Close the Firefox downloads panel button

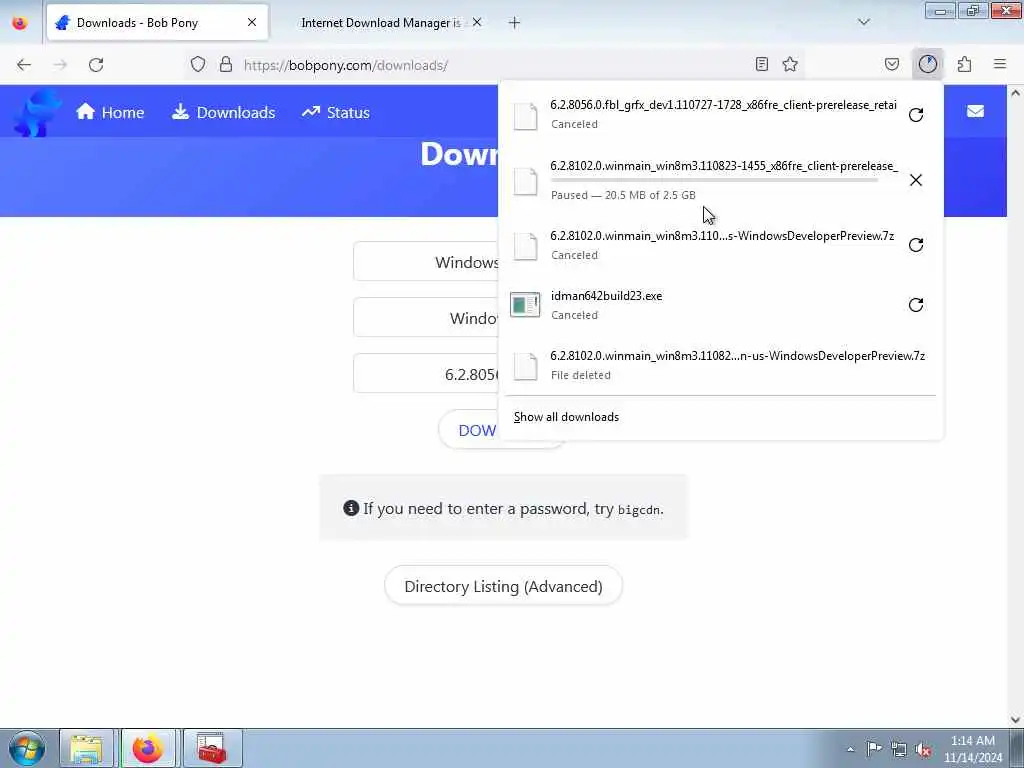[928, 64]
